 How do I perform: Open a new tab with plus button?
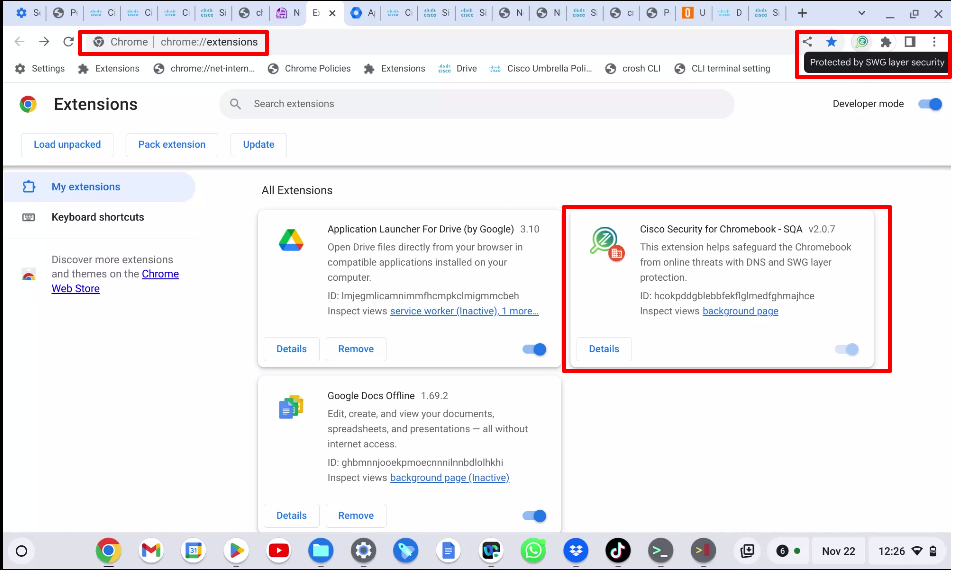click(803, 13)
